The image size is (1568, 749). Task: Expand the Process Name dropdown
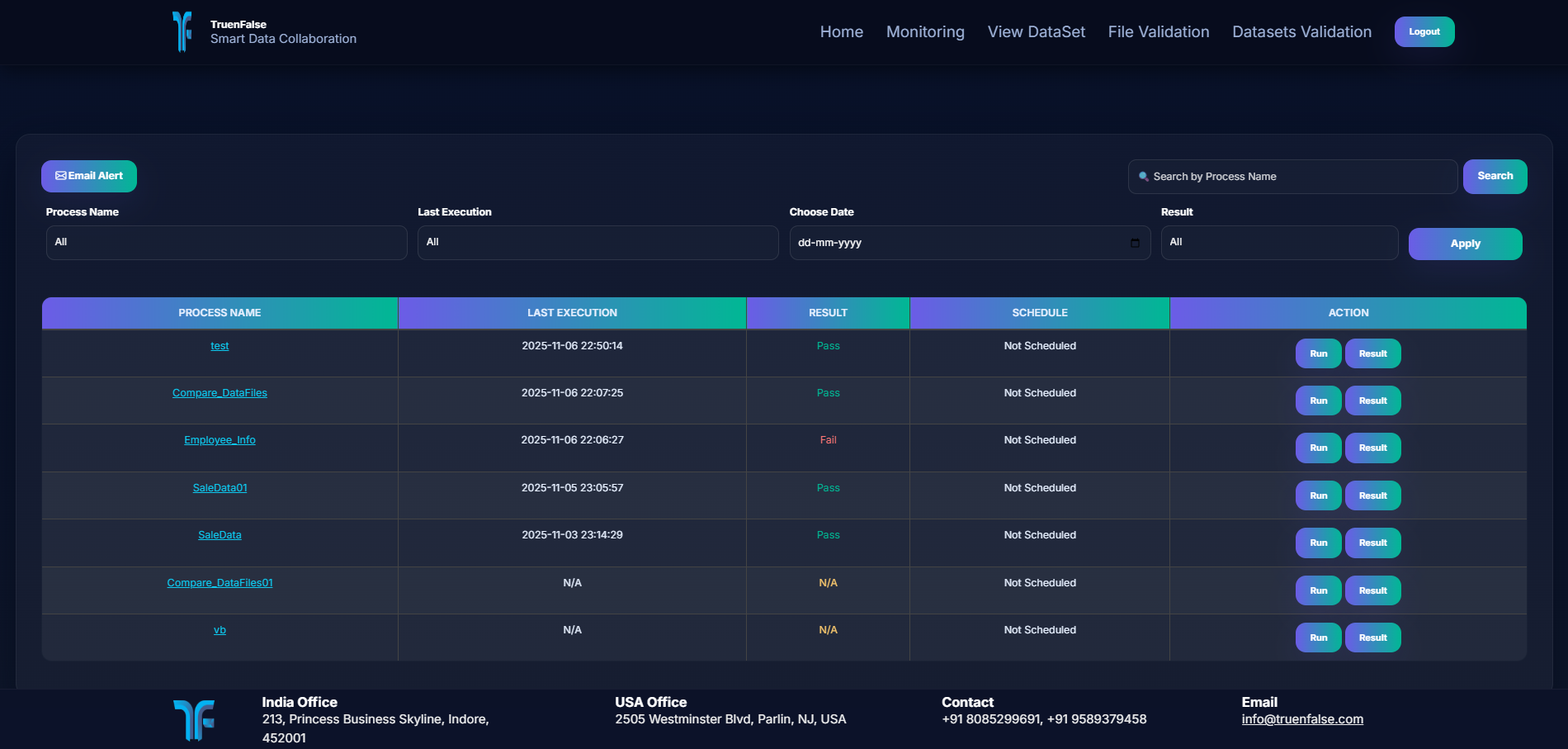click(227, 243)
